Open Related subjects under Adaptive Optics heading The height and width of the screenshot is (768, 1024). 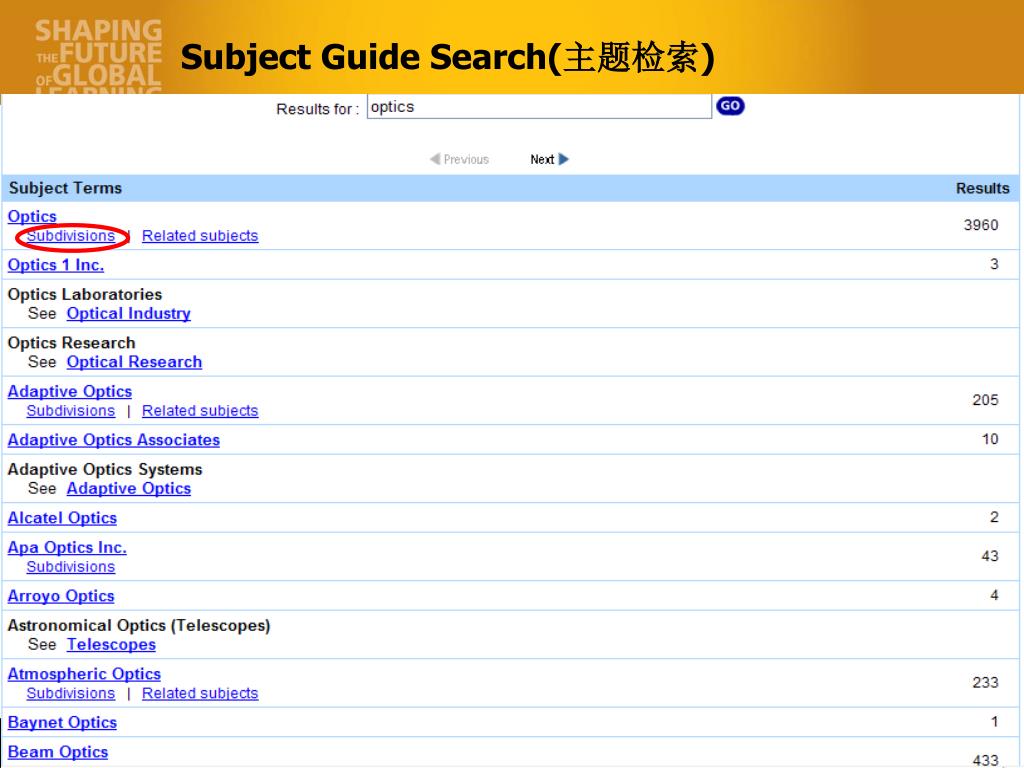(200, 411)
